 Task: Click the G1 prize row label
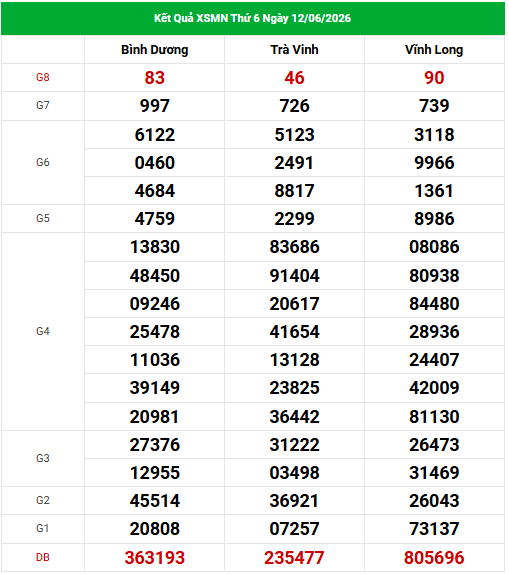pyautogui.click(x=43, y=529)
